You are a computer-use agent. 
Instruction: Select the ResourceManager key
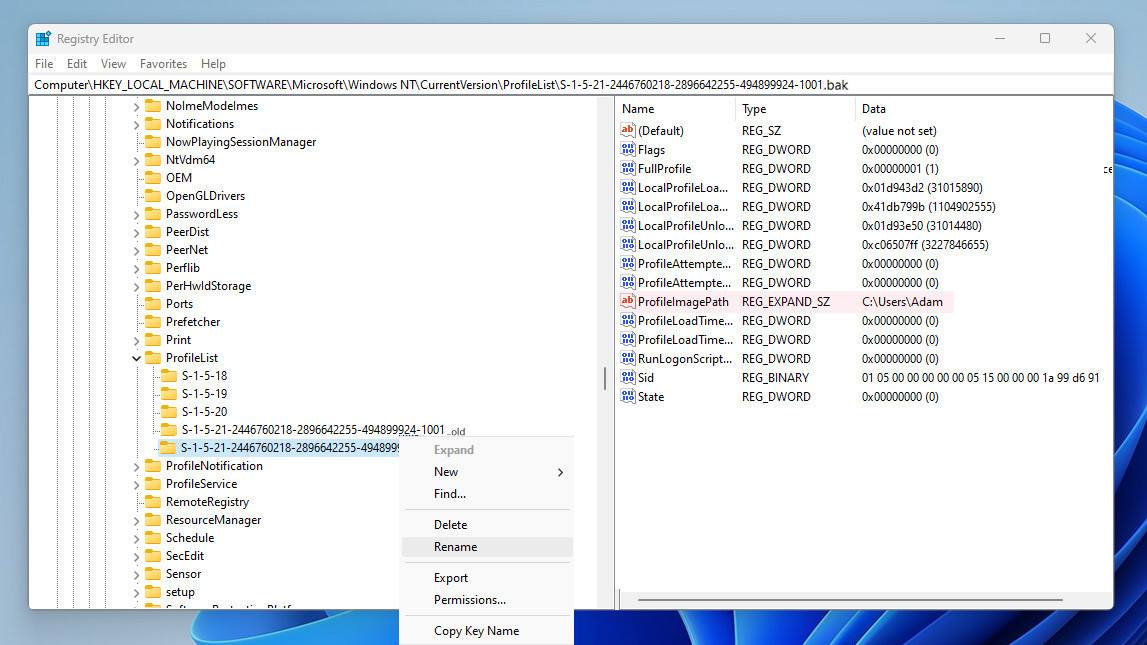click(214, 520)
